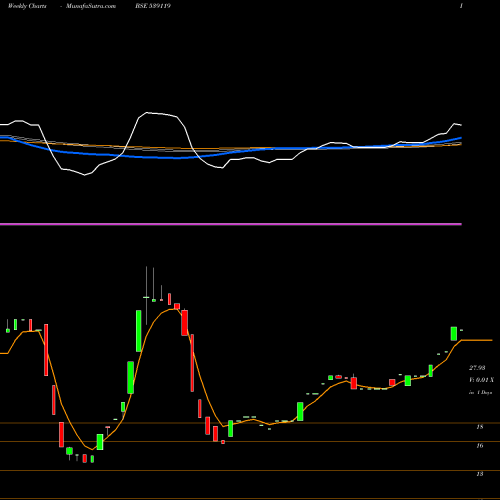Click the last green candle at right

coord(454,334)
